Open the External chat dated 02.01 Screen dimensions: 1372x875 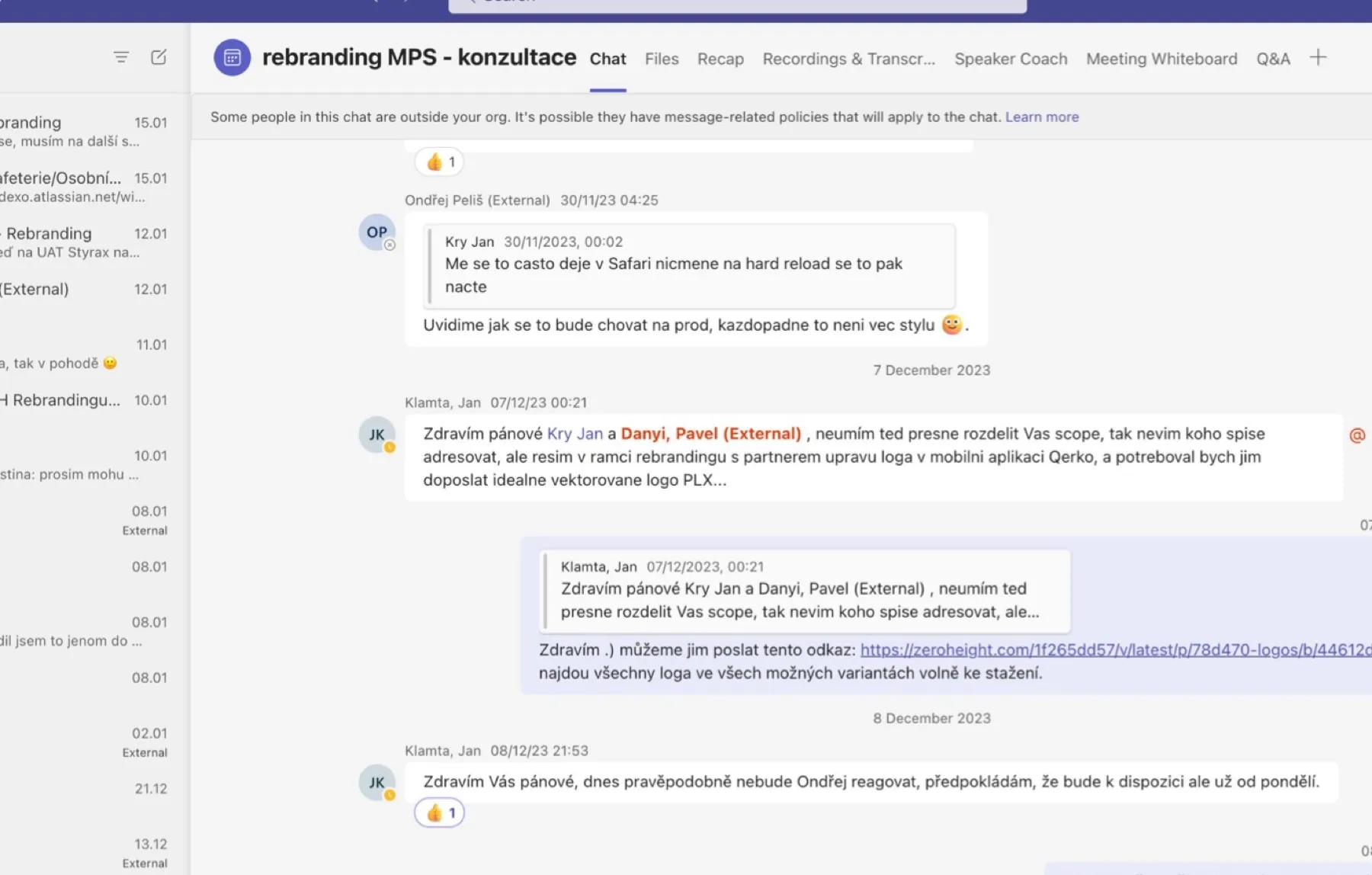pos(84,742)
